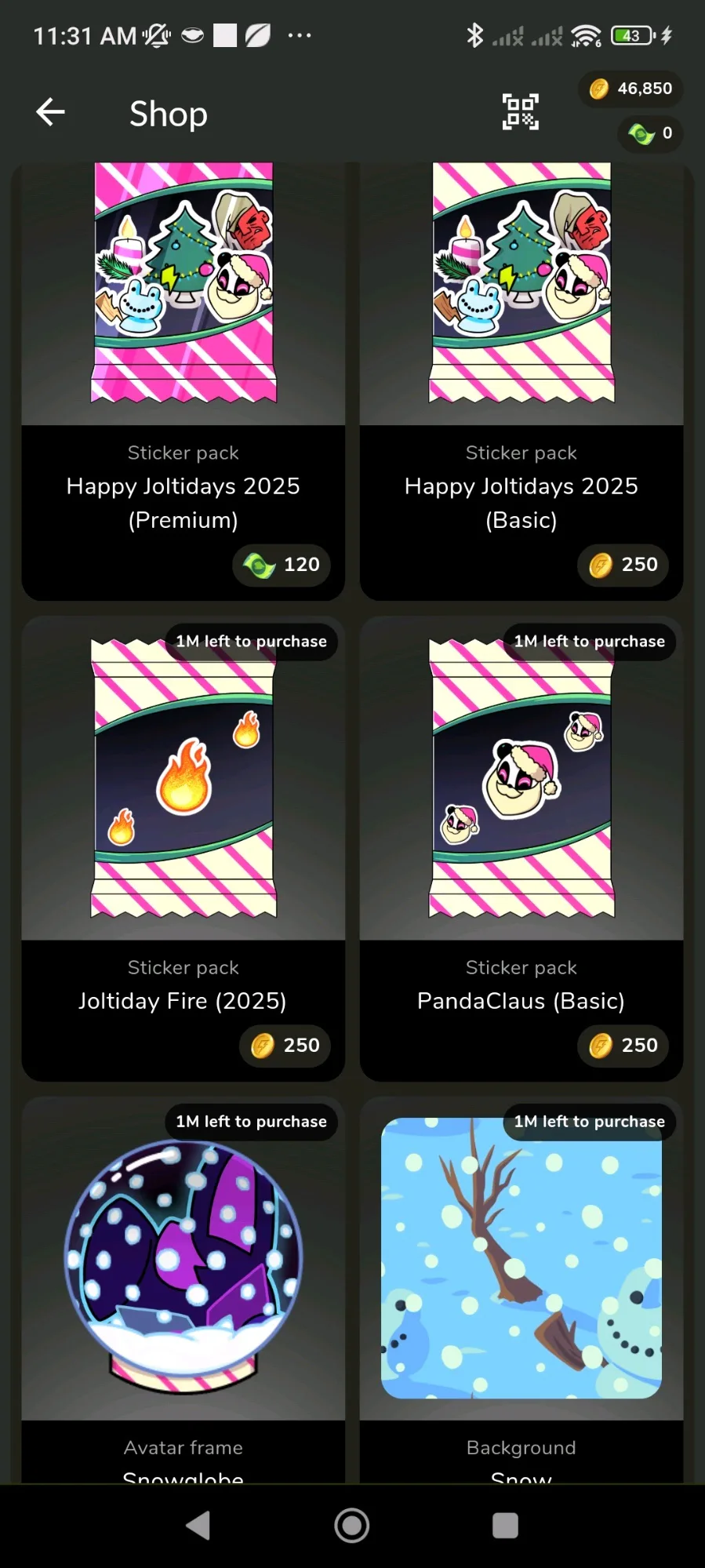Image resolution: width=705 pixels, height=1568 pixels.
Task: Tap the back arrow to leave Shop
Action: click(50, 112)
